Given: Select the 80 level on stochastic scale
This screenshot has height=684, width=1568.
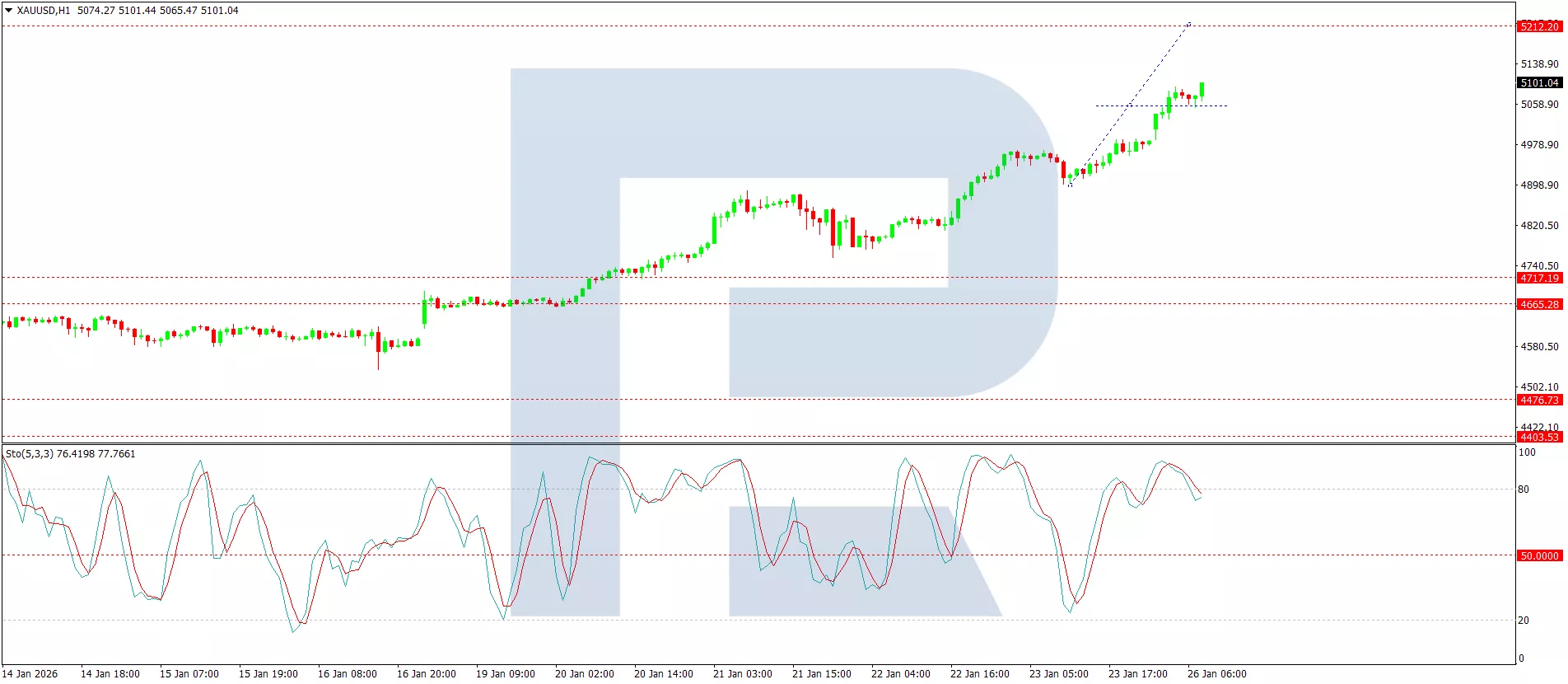Looking at the screenshot, I should pos(1524,490).
